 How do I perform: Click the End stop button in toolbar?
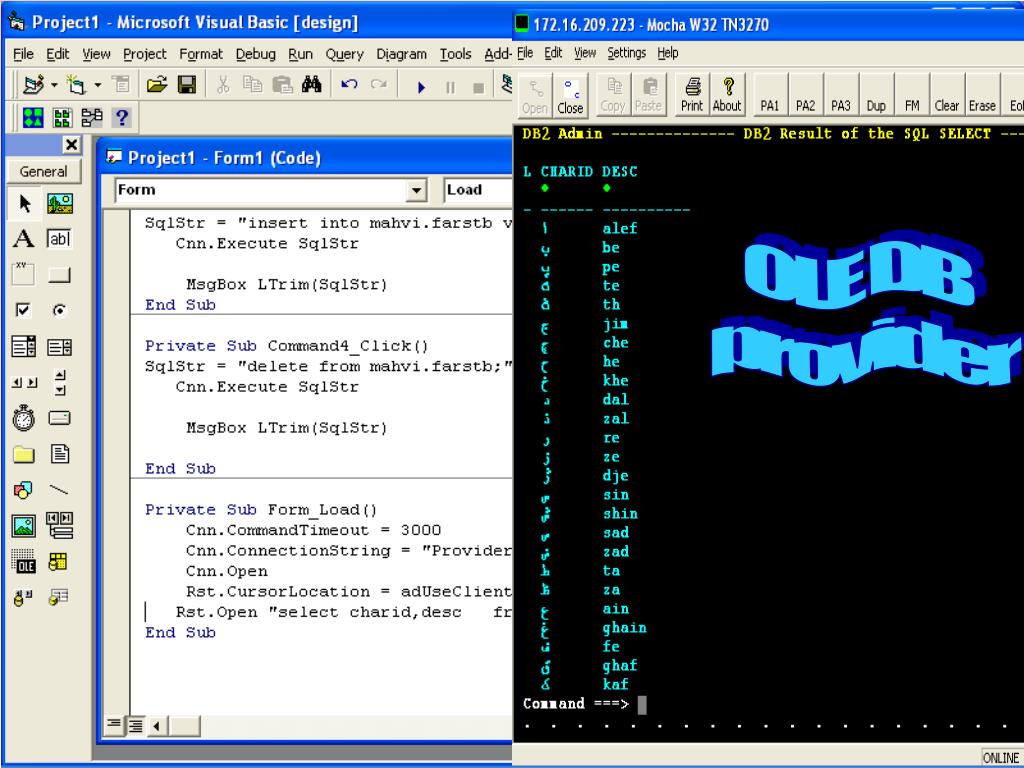pyautogui.click(x=479, y=87)
